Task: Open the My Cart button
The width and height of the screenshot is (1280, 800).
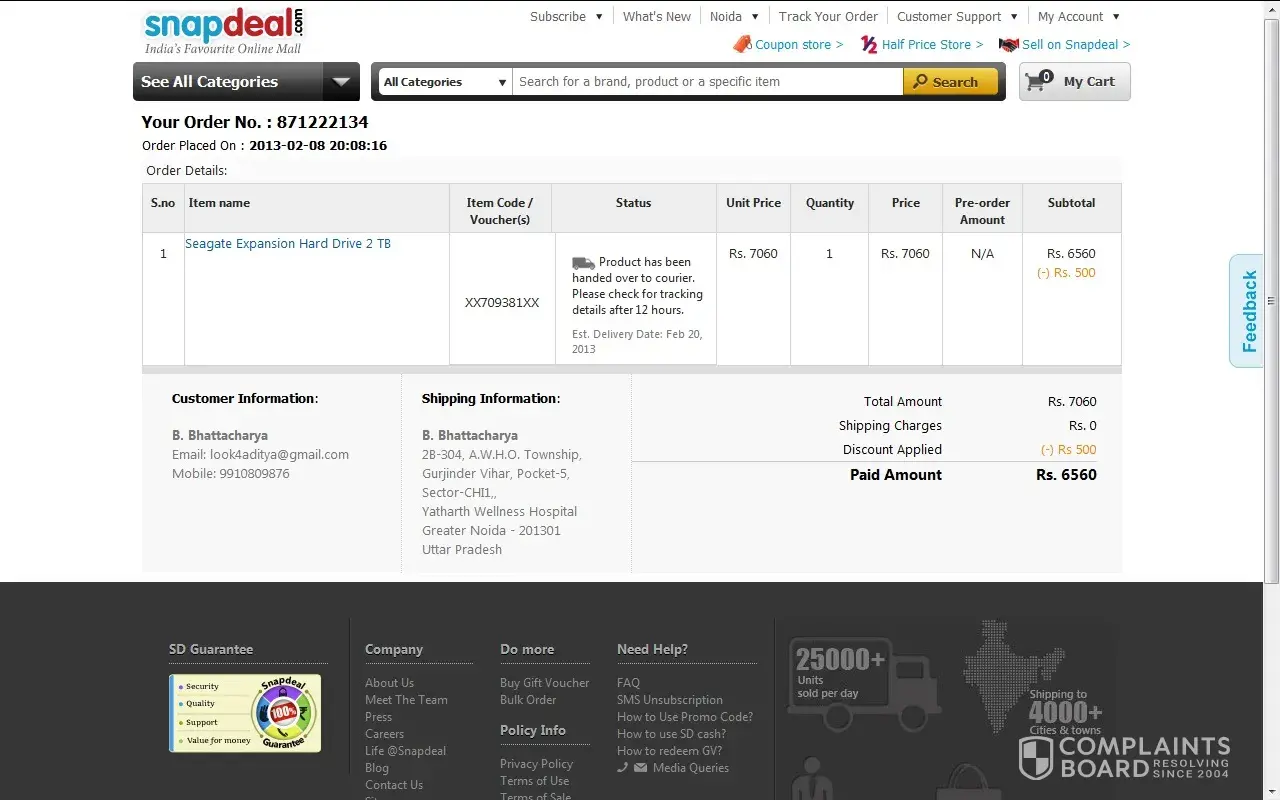Action: click(x=1075, y=82)
